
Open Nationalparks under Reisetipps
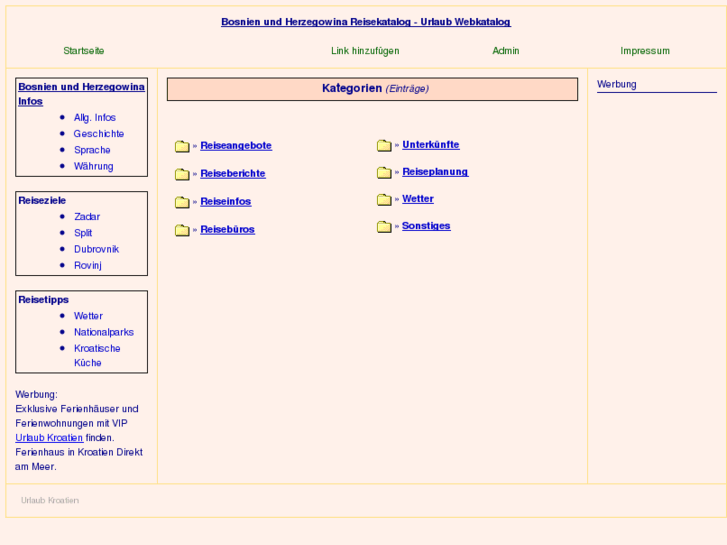point(104,332)
